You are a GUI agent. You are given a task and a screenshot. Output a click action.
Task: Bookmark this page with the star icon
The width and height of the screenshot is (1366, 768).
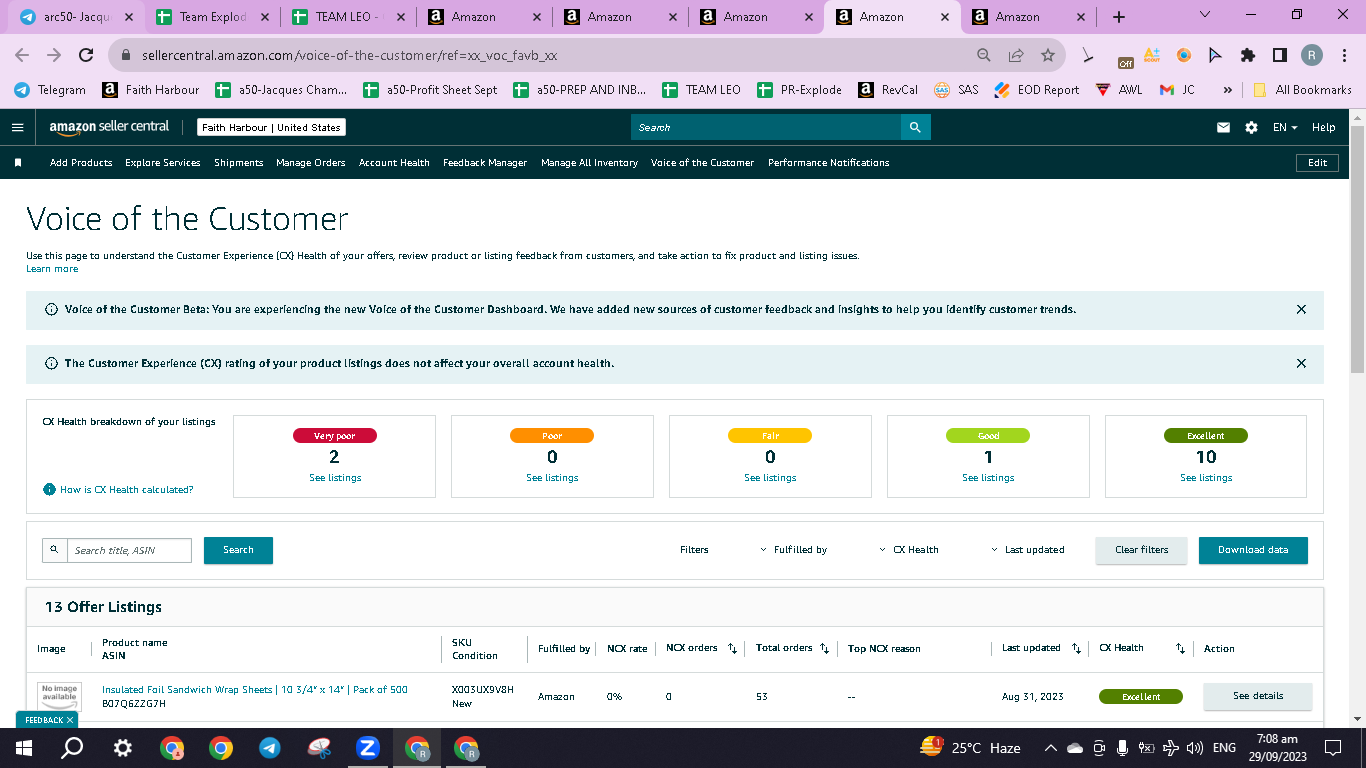click(1047, 55)
